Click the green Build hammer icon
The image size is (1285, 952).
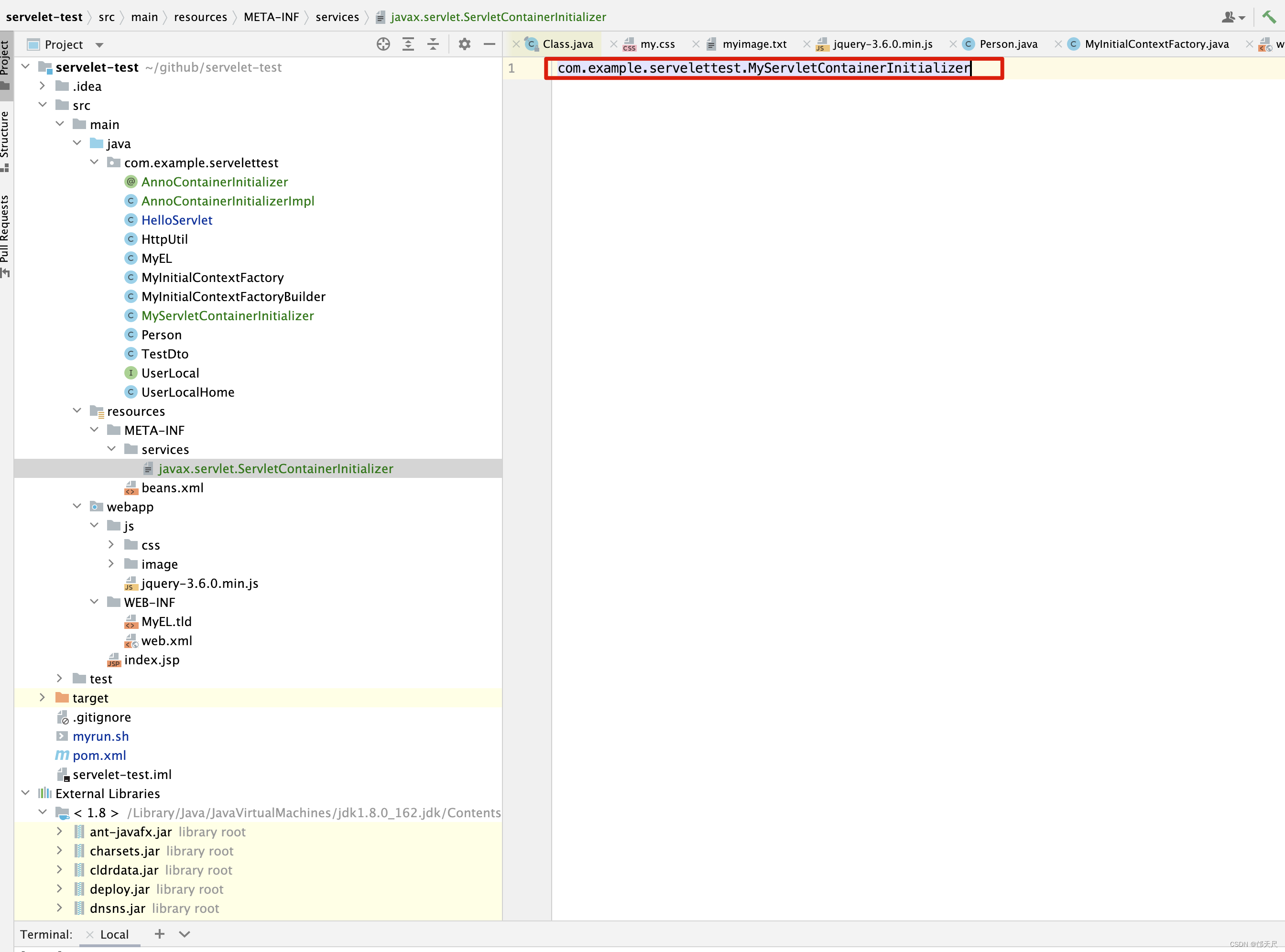1268,17
